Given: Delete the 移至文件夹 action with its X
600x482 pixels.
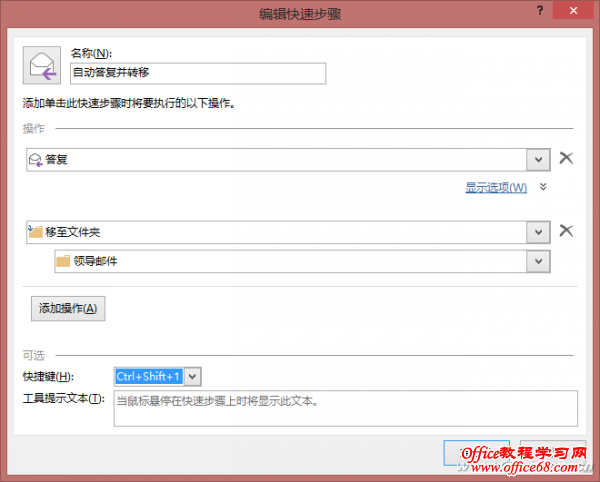Looking at the screenshot, I should click(566, 231).
